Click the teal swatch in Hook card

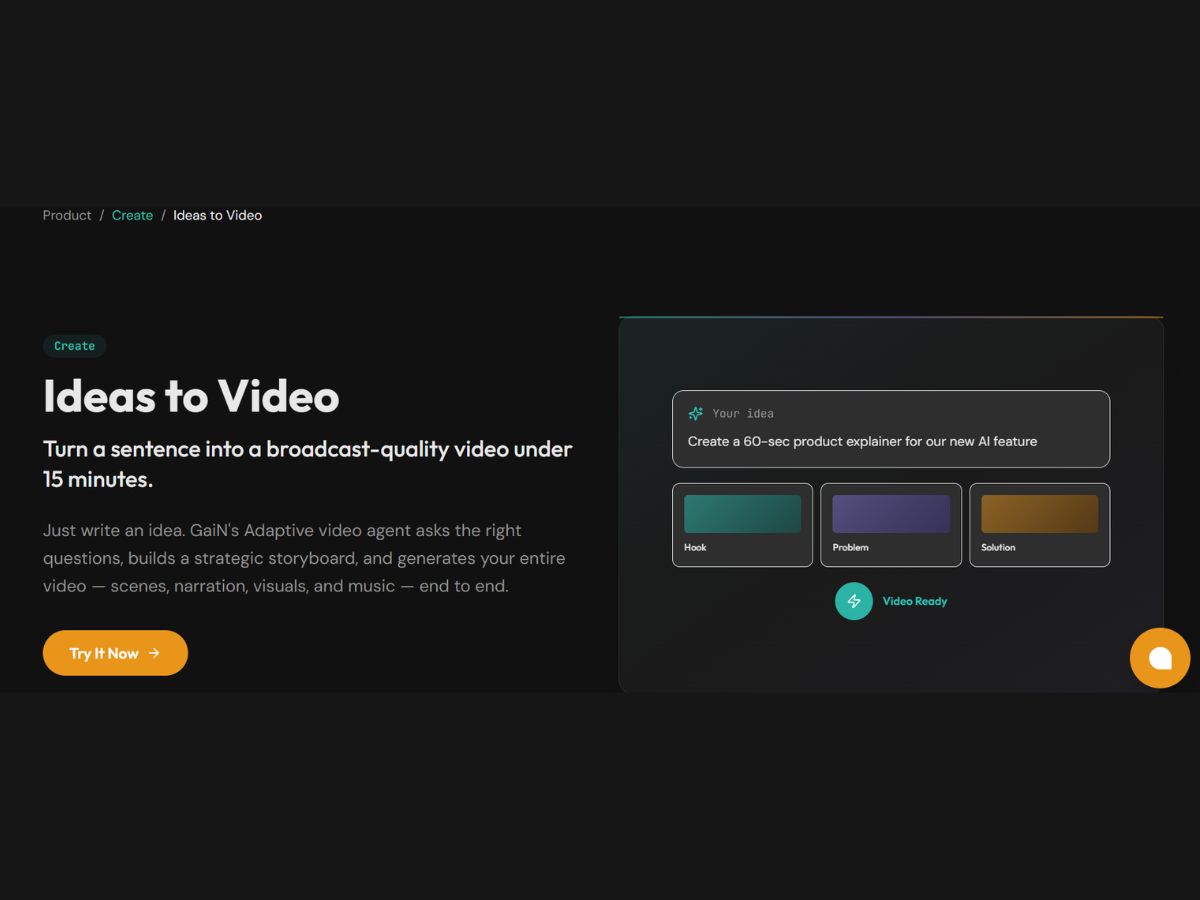click(742, 514)
